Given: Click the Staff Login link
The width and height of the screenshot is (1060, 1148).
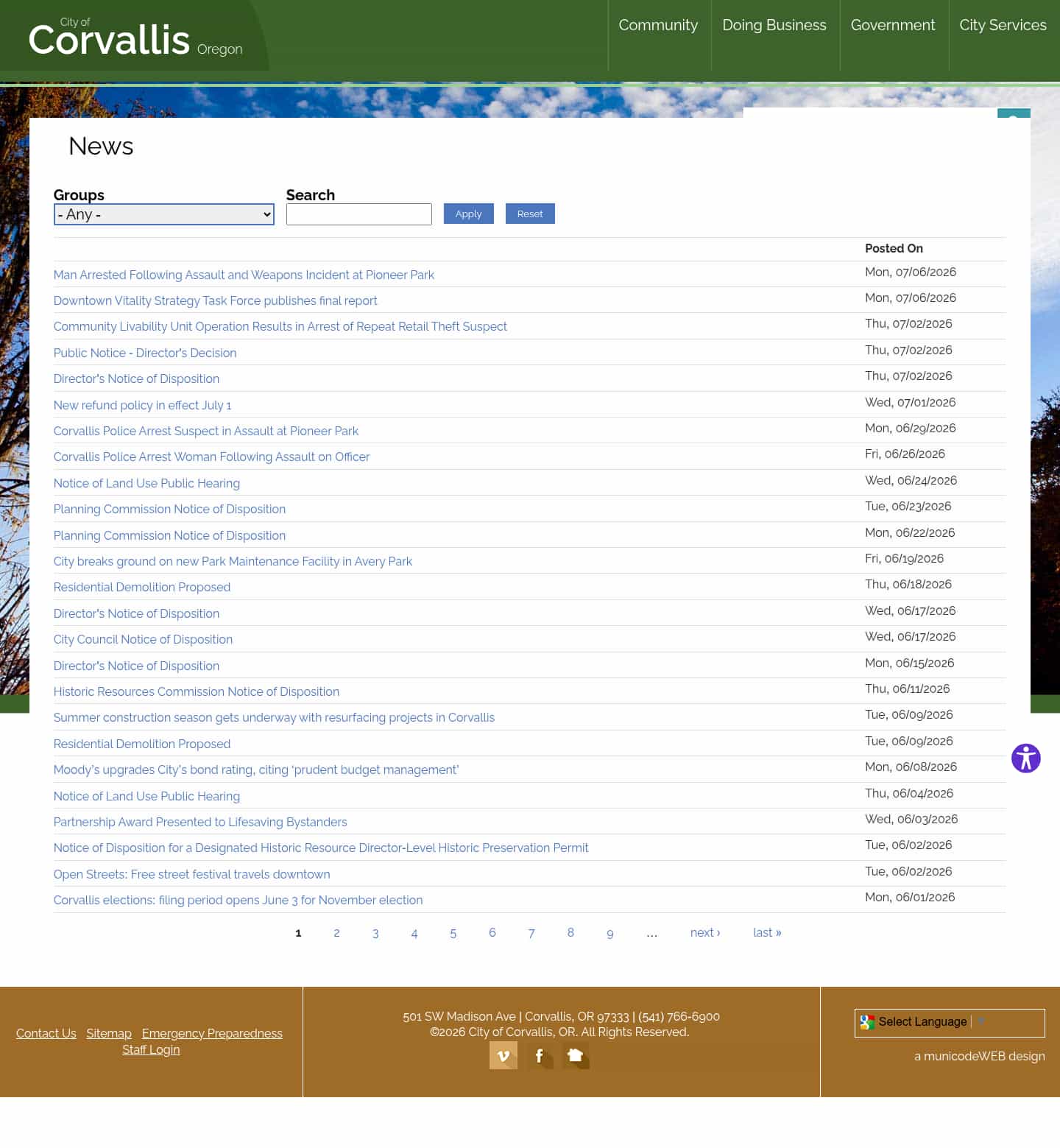Looking at the screenshot, I should 151,1049.
